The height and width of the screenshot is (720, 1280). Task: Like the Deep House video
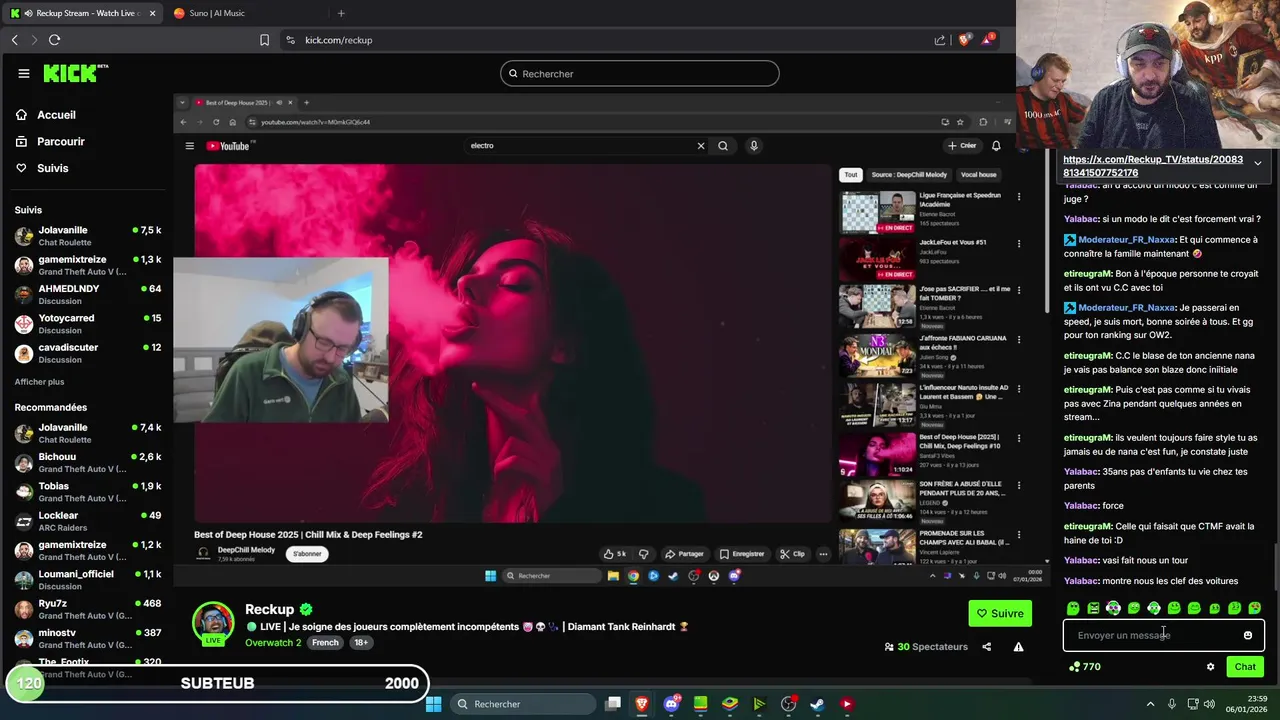tap(614, 554)
